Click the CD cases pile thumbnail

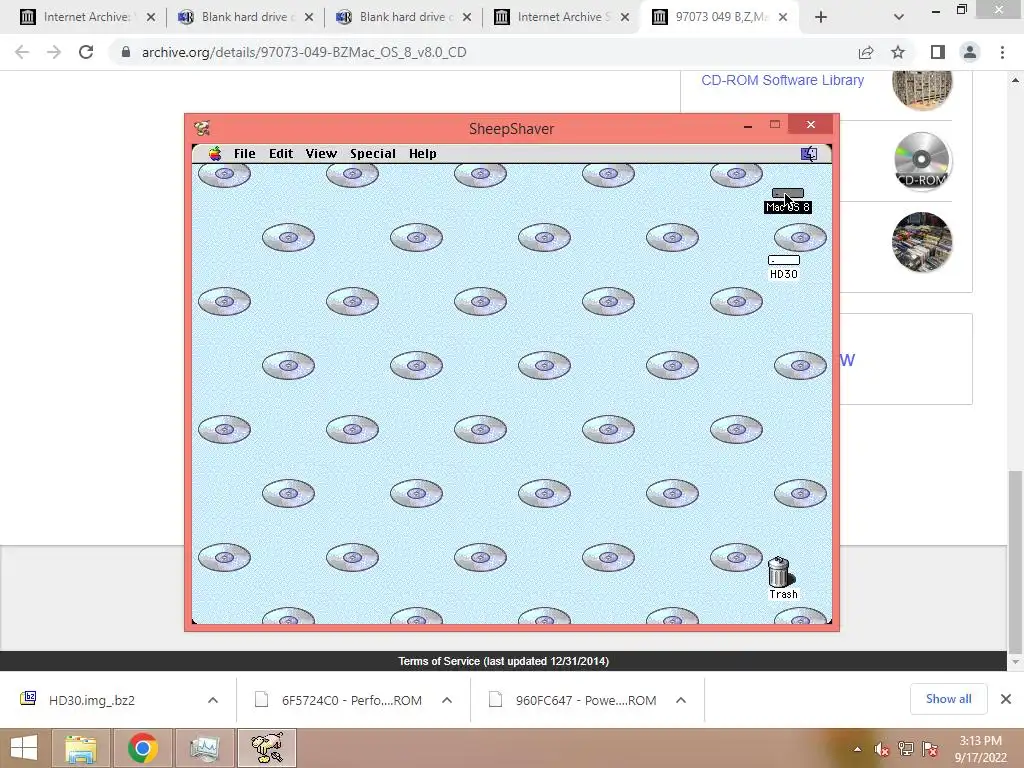(x=921, y=242)
